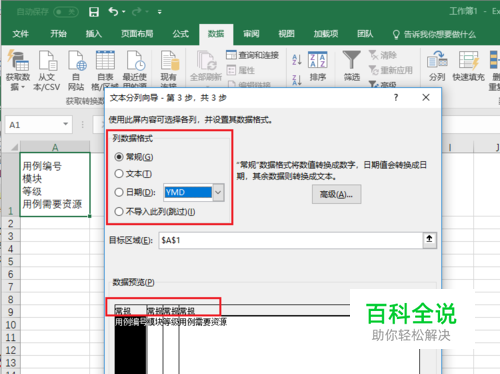
Task: Switch to the 加载项 ribbon tab
Action: pyautogui.click(x=326, y=34)
